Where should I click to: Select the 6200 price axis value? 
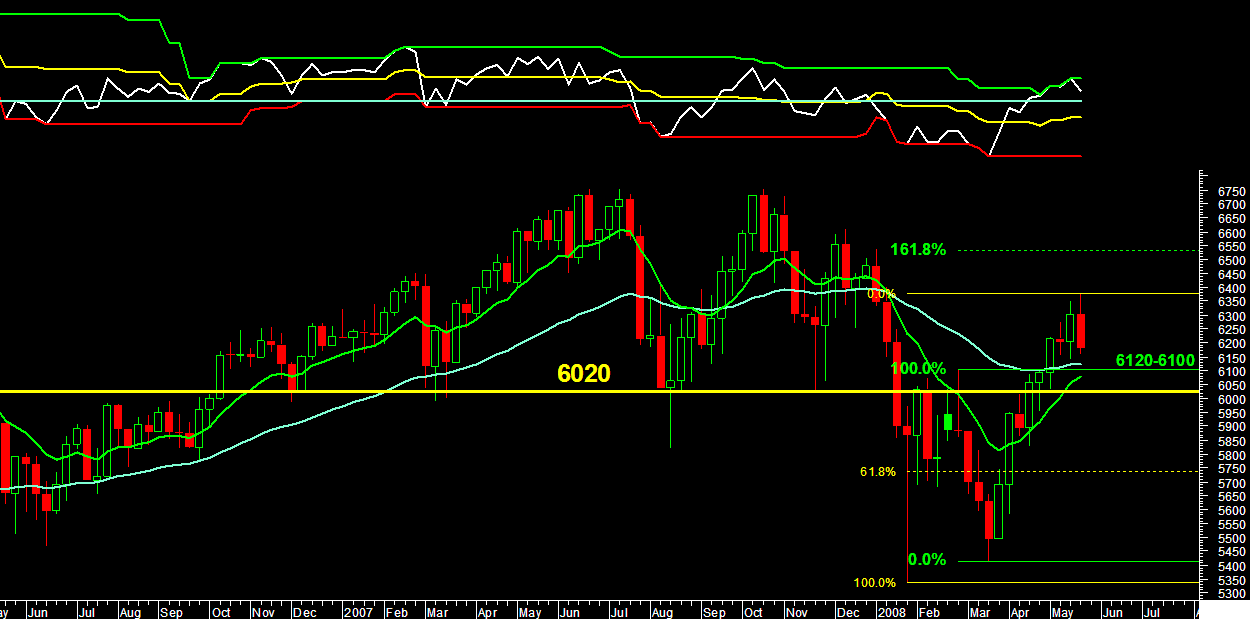click(x=1231, y=344)
